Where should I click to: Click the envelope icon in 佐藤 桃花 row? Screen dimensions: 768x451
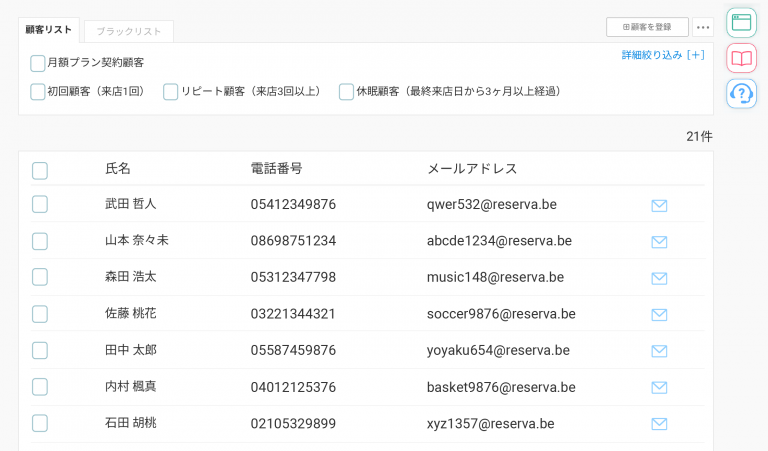(659, 315)
